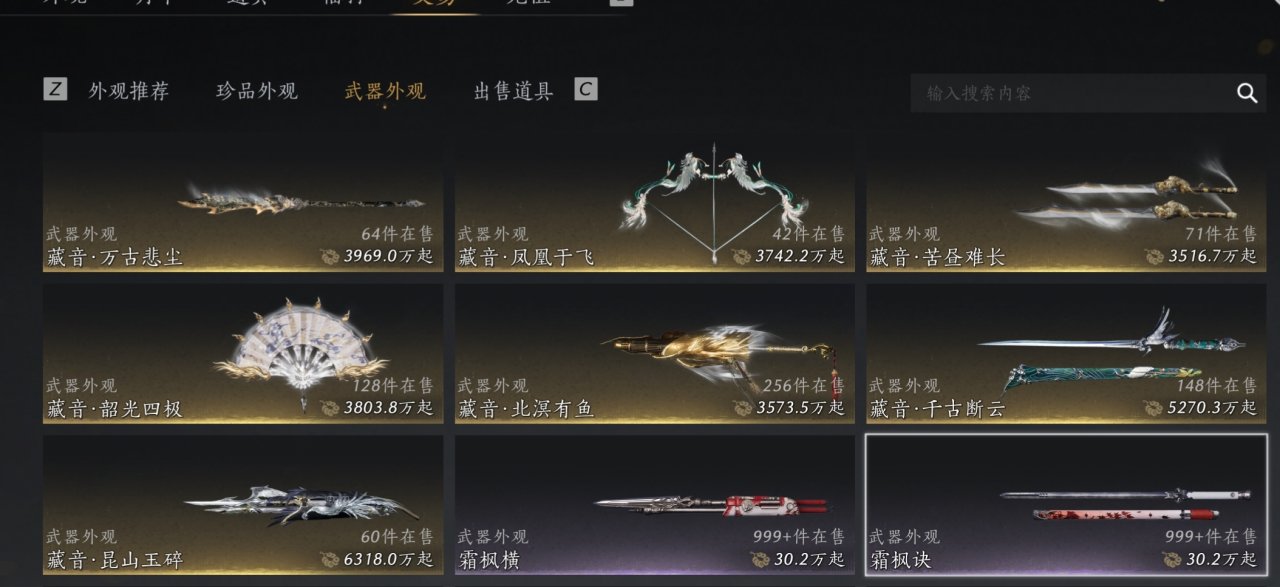Click coin icon beside 3573.5万起 price
The image size is (1280, 587).
(742, 407)
